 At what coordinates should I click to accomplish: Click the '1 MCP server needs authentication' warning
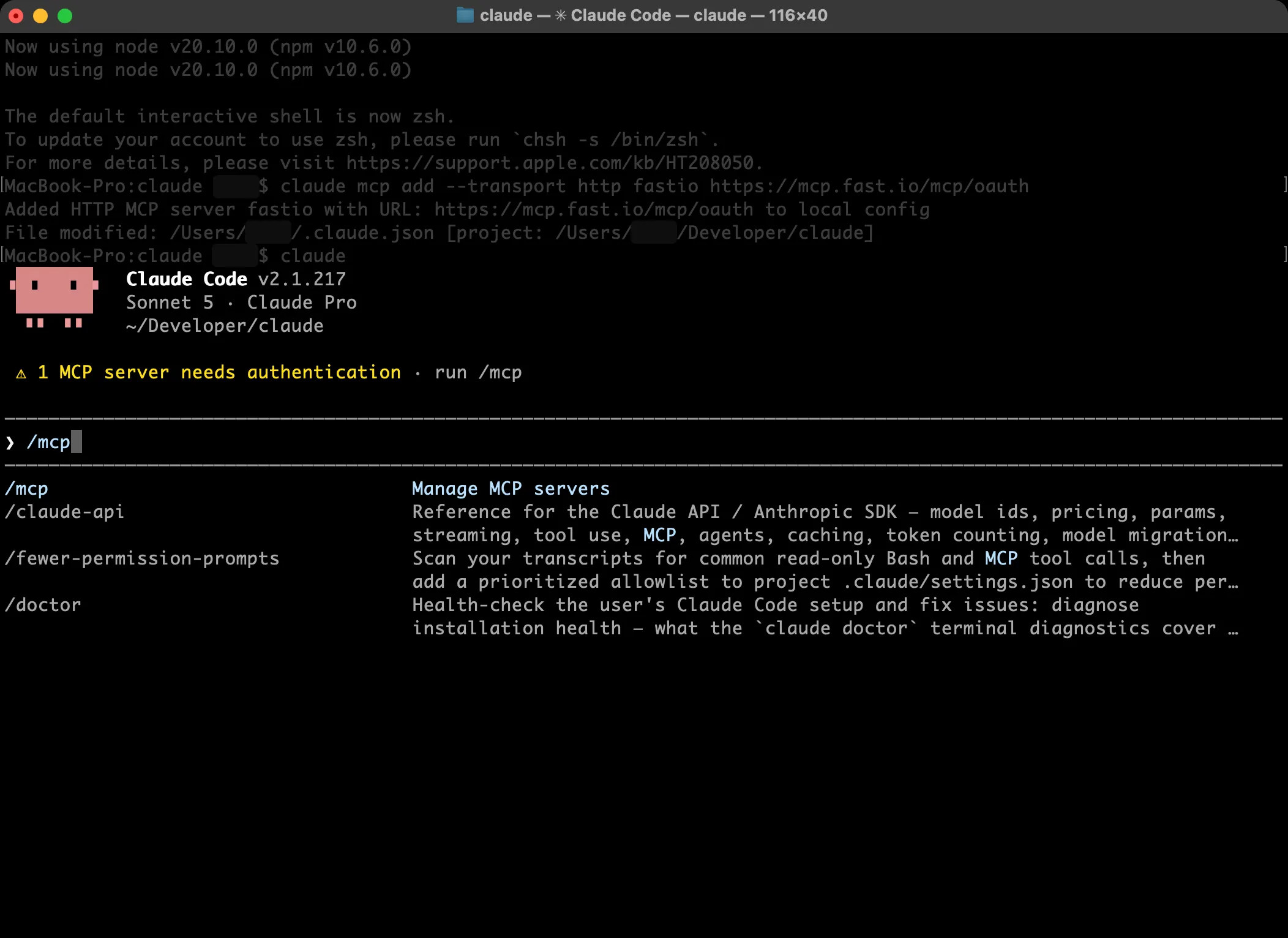click(219, 372)
